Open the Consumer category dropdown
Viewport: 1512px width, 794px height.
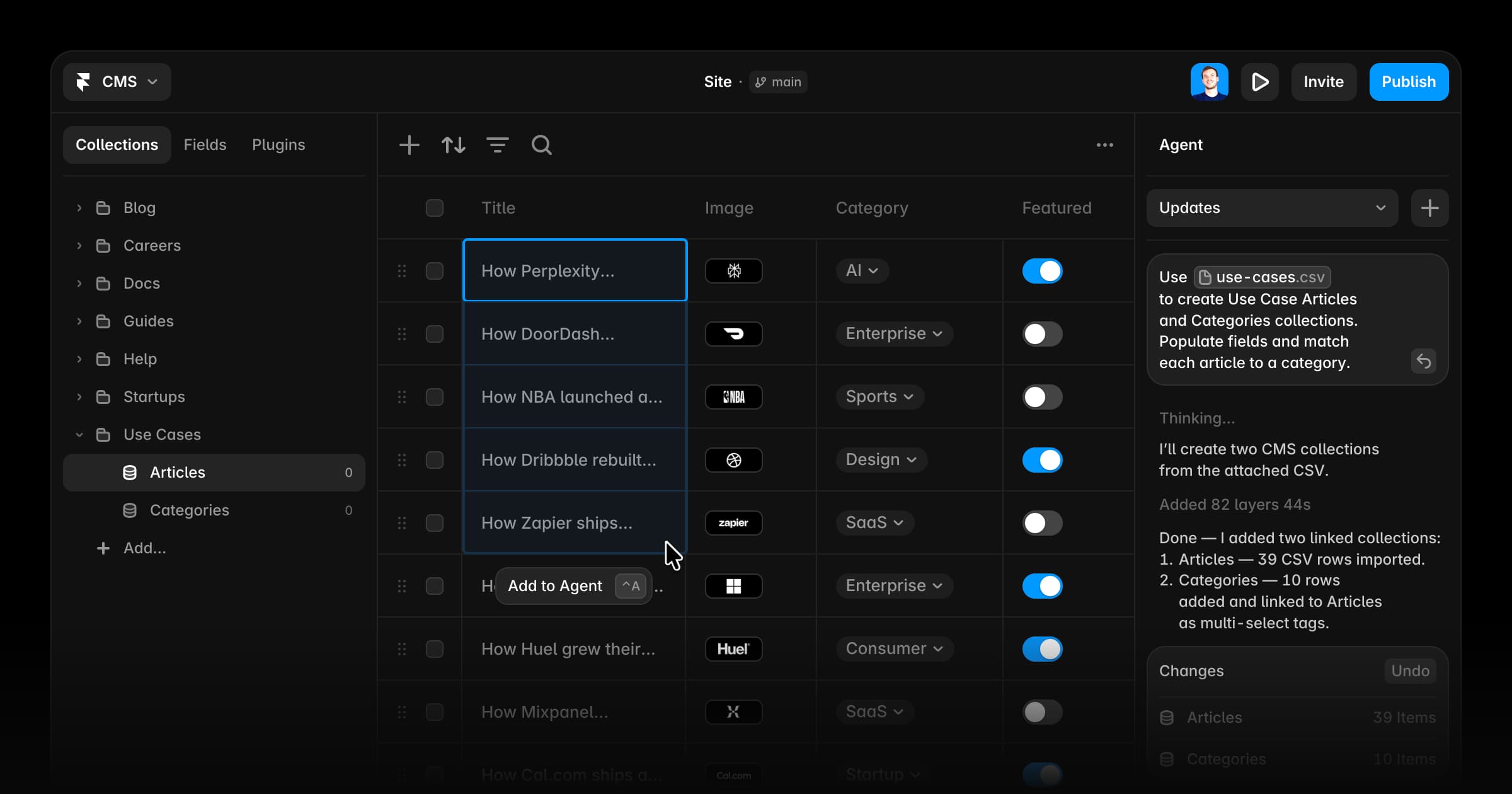(895, 649)
